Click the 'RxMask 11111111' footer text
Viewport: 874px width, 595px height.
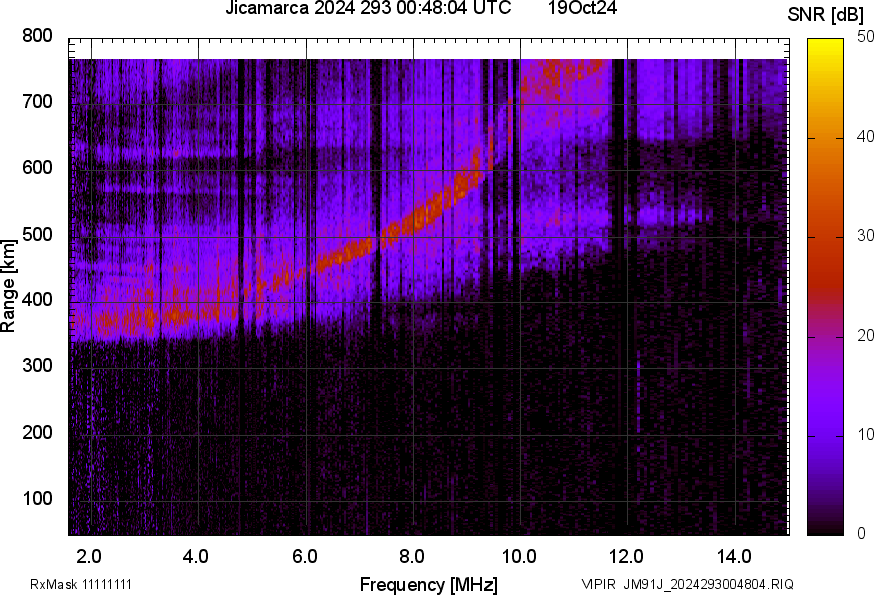pos(81,584)
